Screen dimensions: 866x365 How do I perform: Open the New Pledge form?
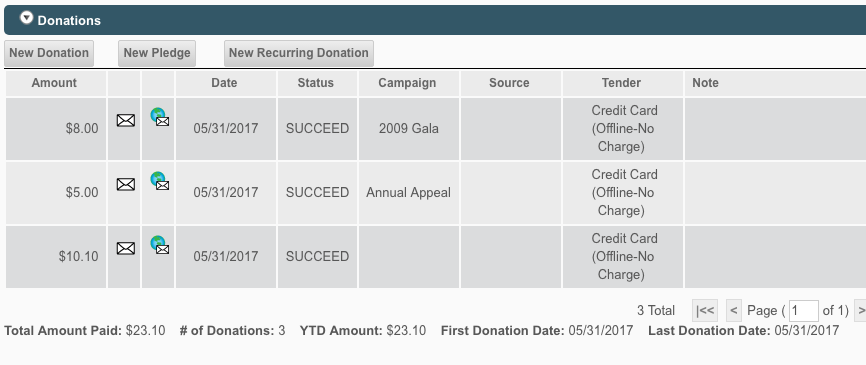157,53
